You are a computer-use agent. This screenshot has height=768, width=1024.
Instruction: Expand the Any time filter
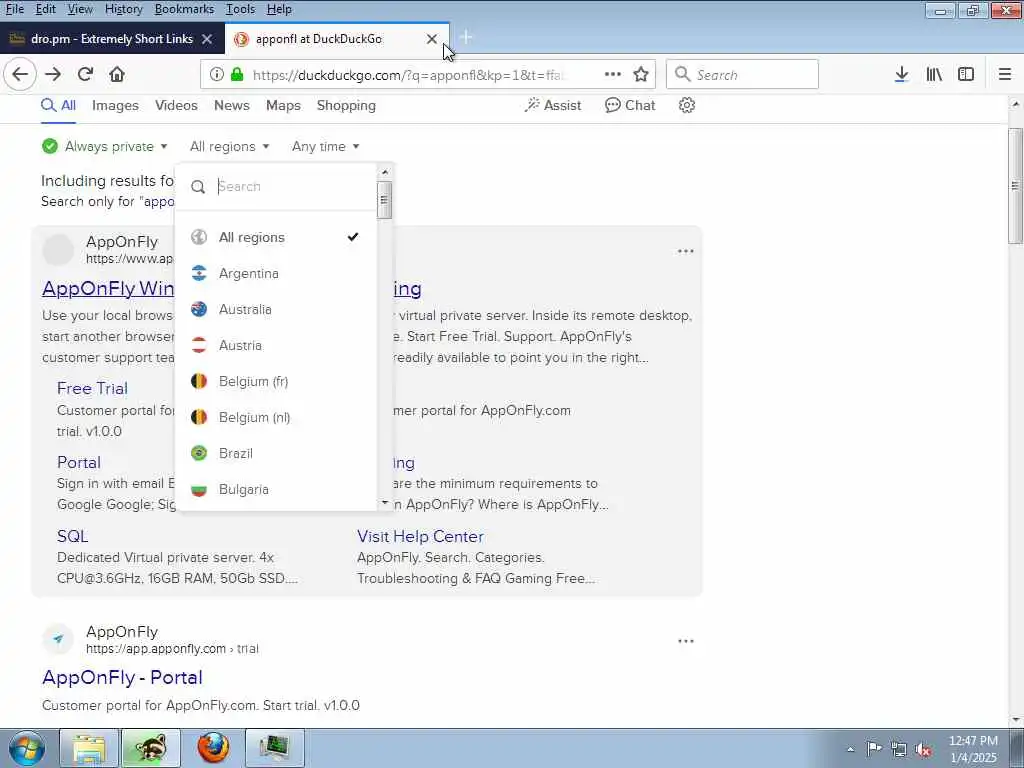coord(325,146)
